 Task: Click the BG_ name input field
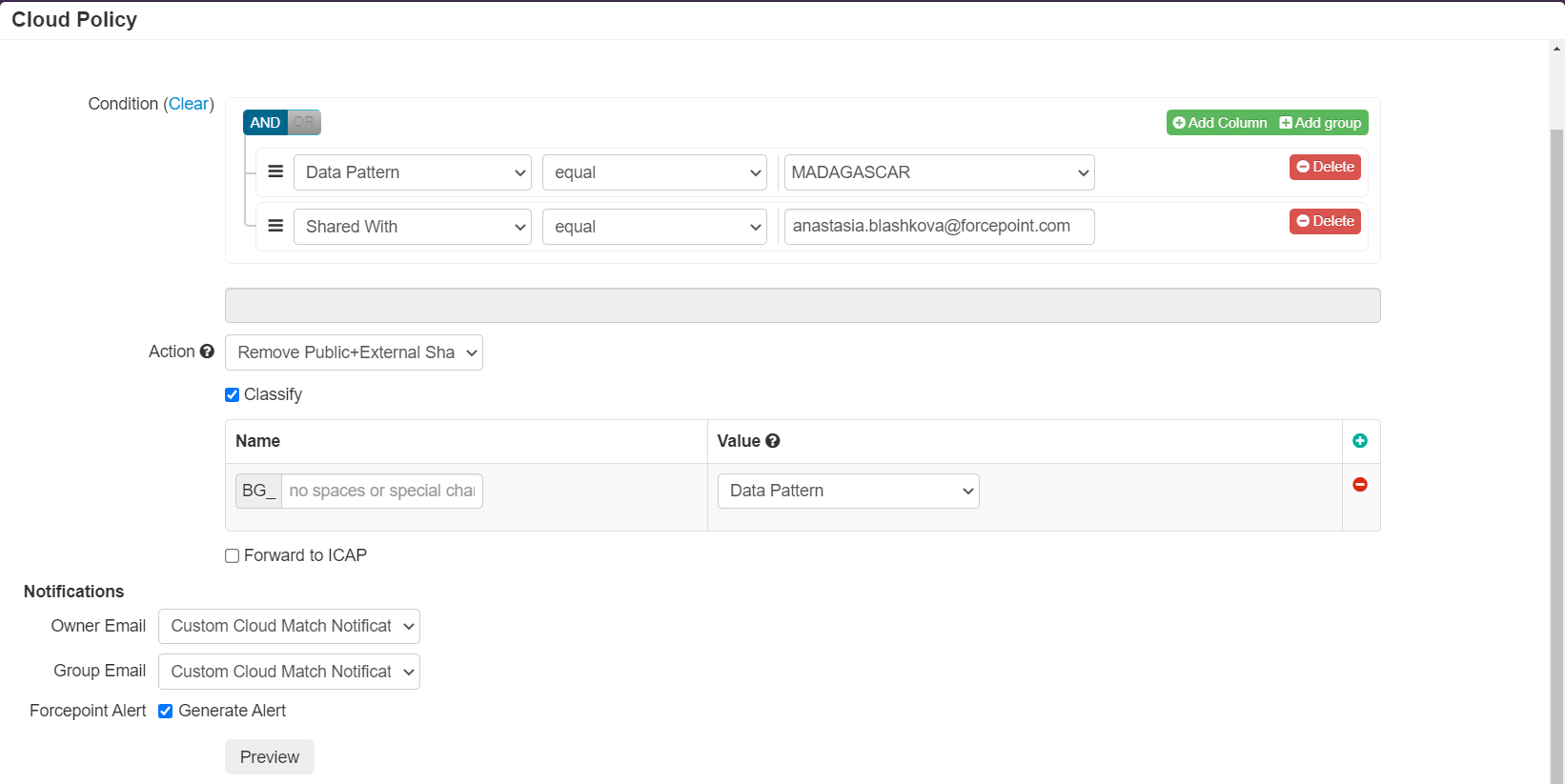[382, 491]
